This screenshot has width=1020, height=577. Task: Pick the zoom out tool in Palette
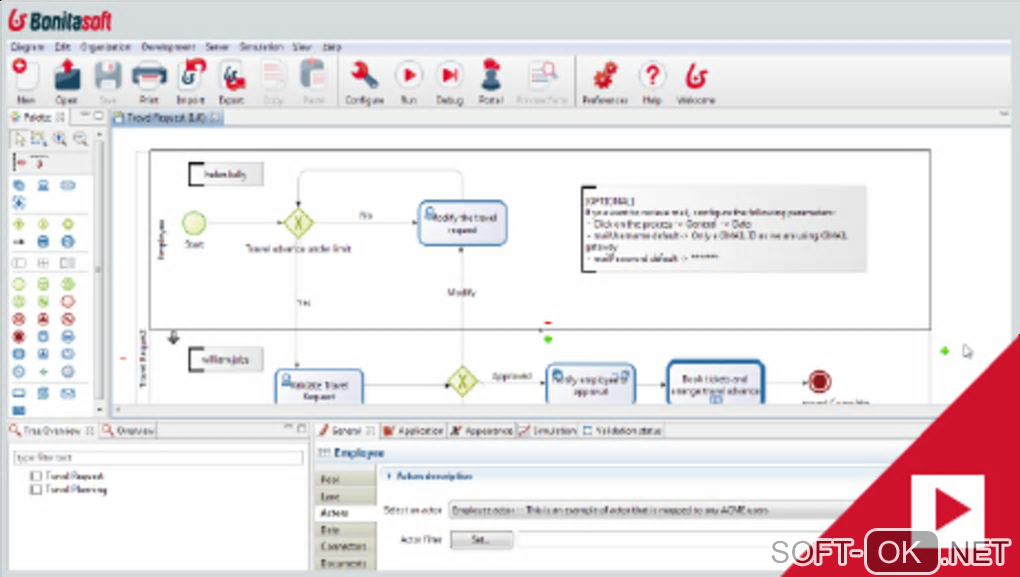[80, 139]
